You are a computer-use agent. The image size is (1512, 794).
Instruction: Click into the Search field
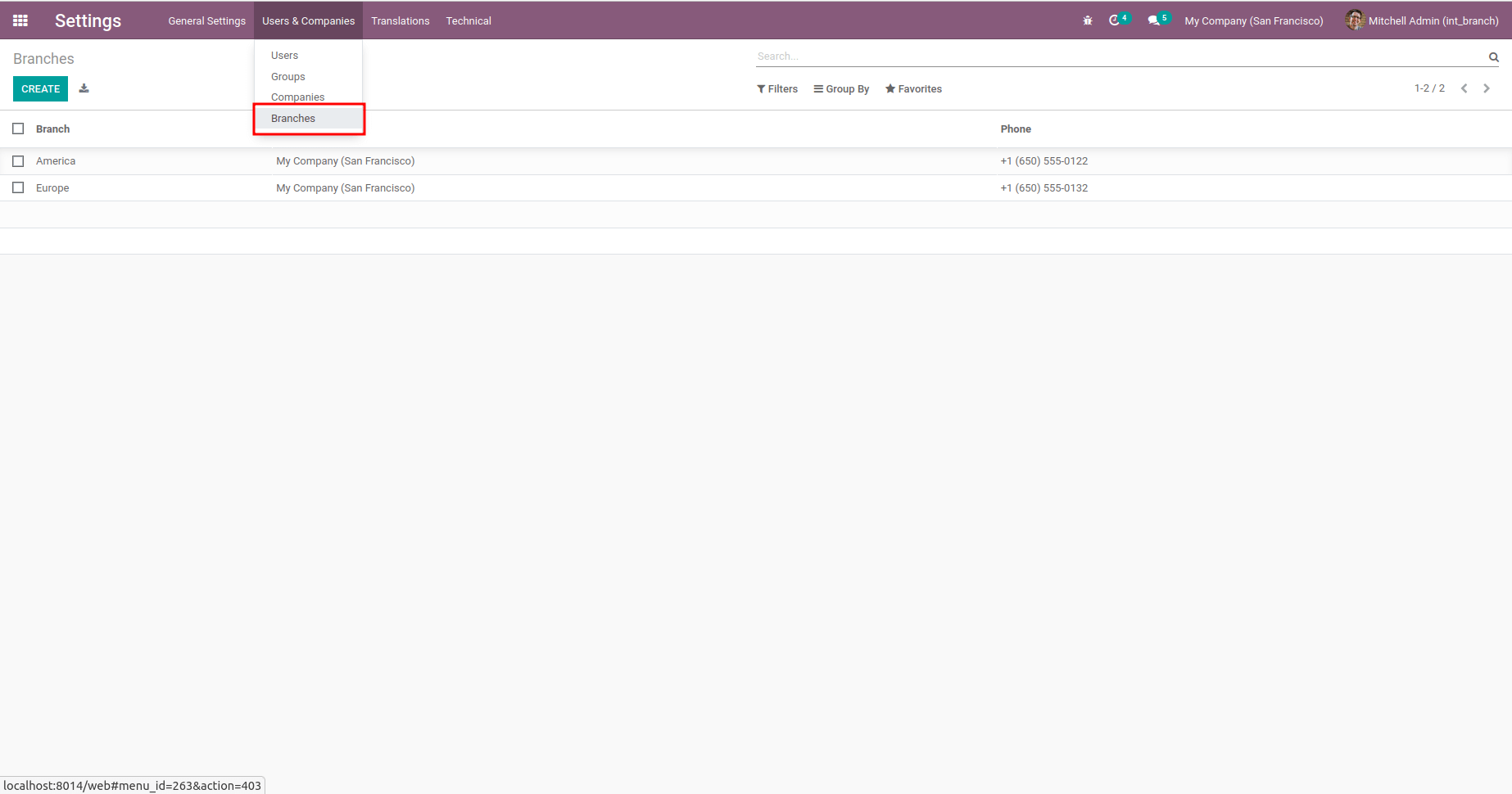[x=1118, y=56]
